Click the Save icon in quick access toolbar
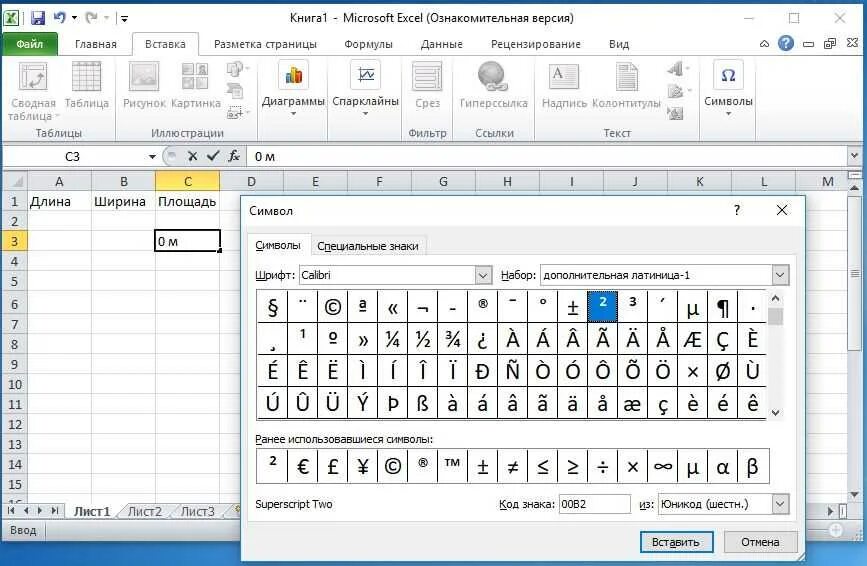The height and width of the screenshot is (566, 867). 38,18
